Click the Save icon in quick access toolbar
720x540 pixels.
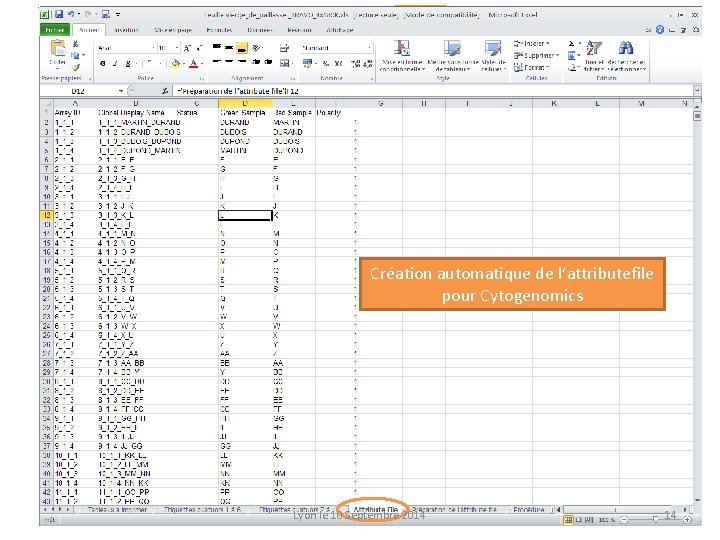pyautogui.click(x=59, y=15)
